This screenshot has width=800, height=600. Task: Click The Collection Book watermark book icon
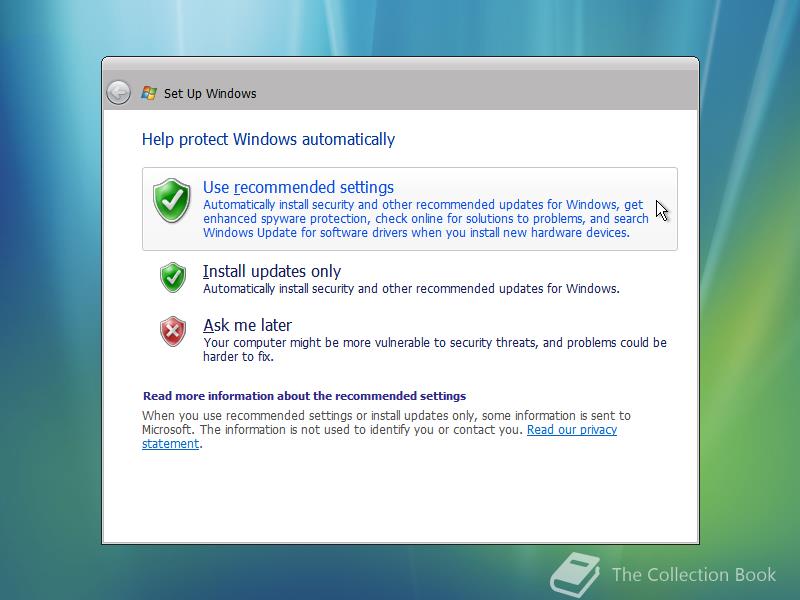(x=575, y=574)
